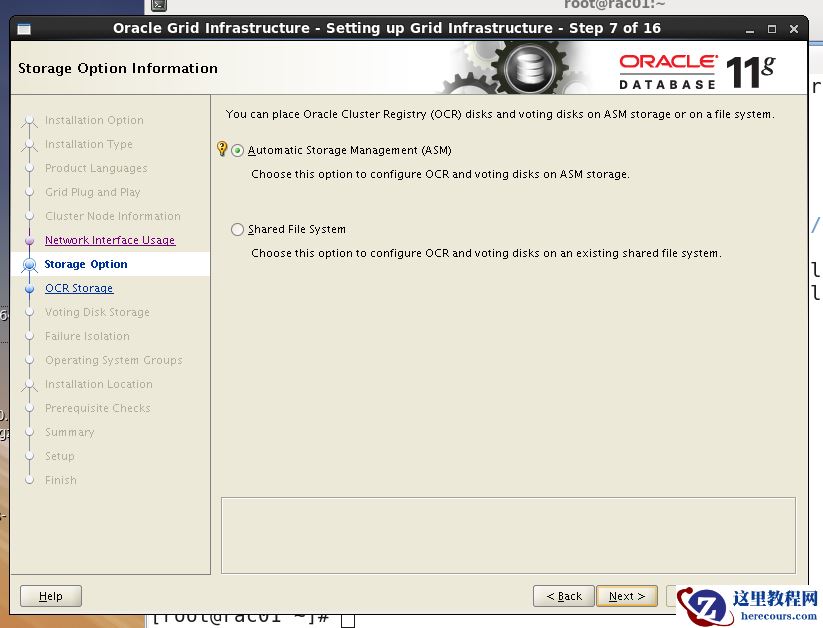Open the Help button

click(51, 596)
